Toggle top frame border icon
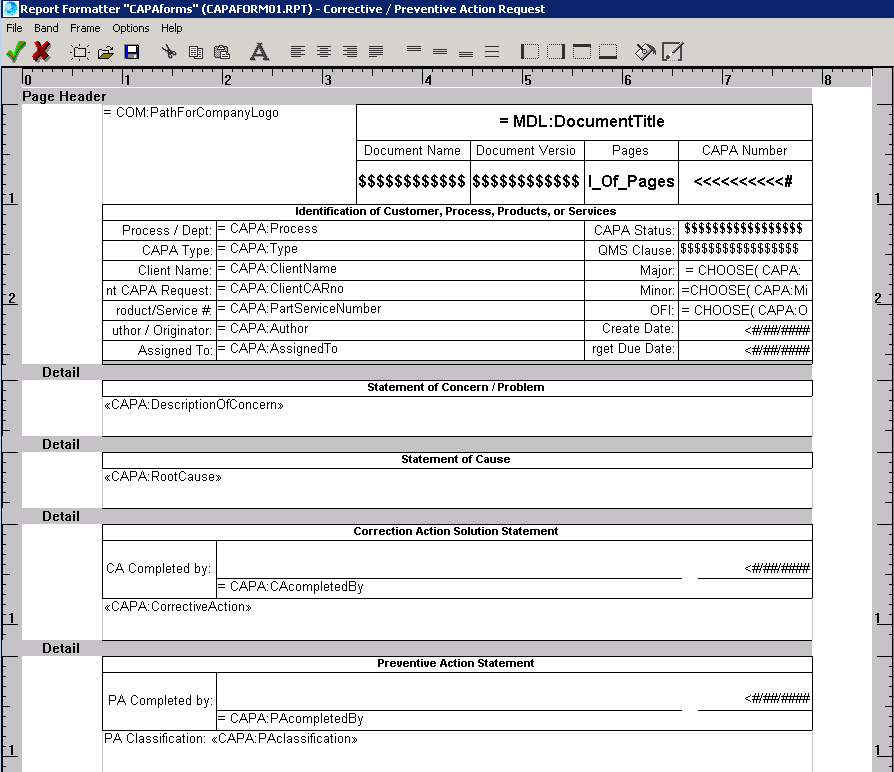Screen dimensions: 894x772 tap(582, 51)
